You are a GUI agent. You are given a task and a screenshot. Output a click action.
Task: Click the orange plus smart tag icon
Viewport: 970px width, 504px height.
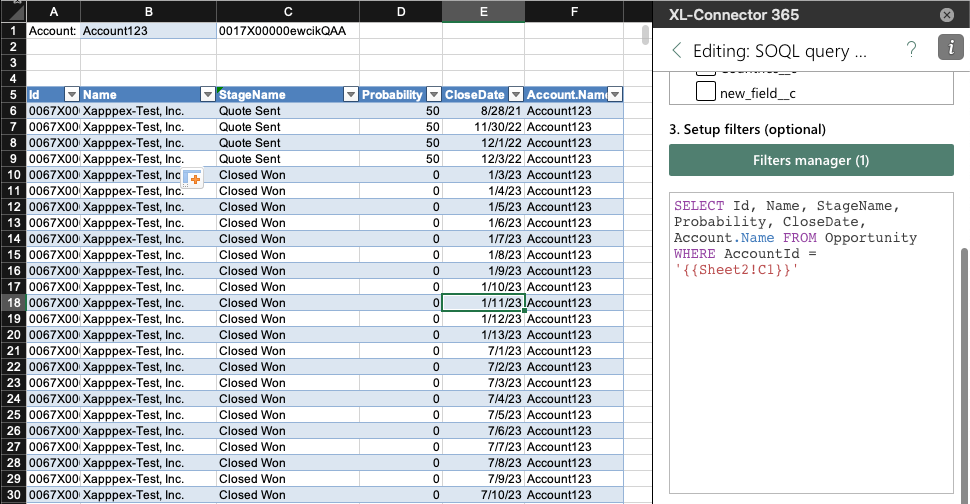click(x=194, y=179)
